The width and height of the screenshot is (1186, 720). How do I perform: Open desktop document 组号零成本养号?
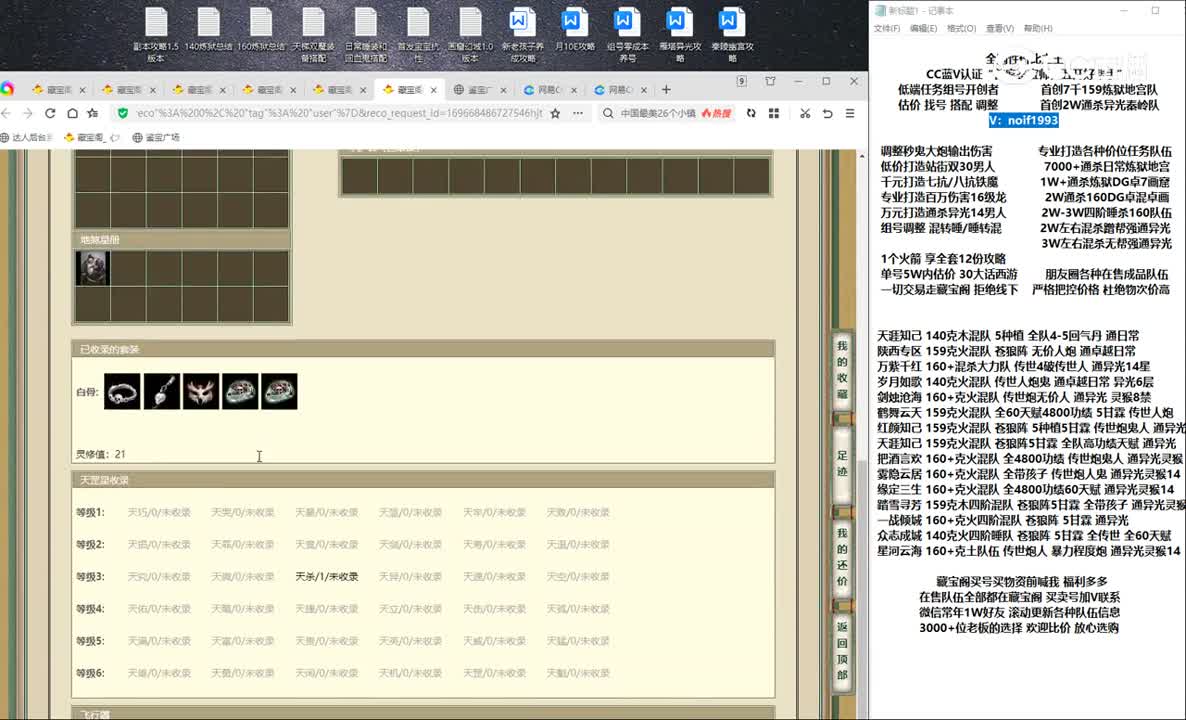pyautogui.click(x=627, y=34)
